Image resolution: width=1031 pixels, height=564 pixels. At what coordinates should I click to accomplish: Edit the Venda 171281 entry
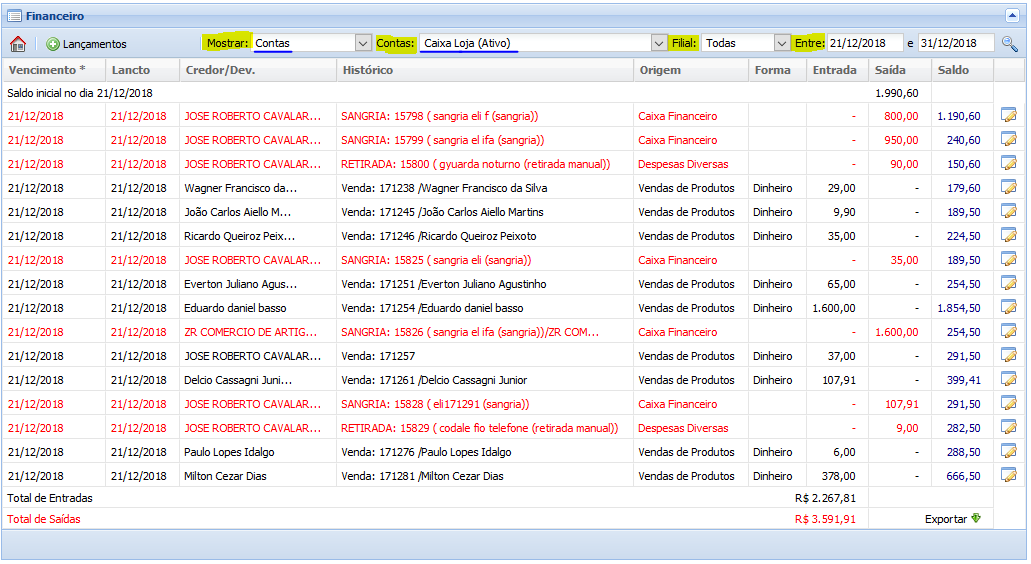1009,475
